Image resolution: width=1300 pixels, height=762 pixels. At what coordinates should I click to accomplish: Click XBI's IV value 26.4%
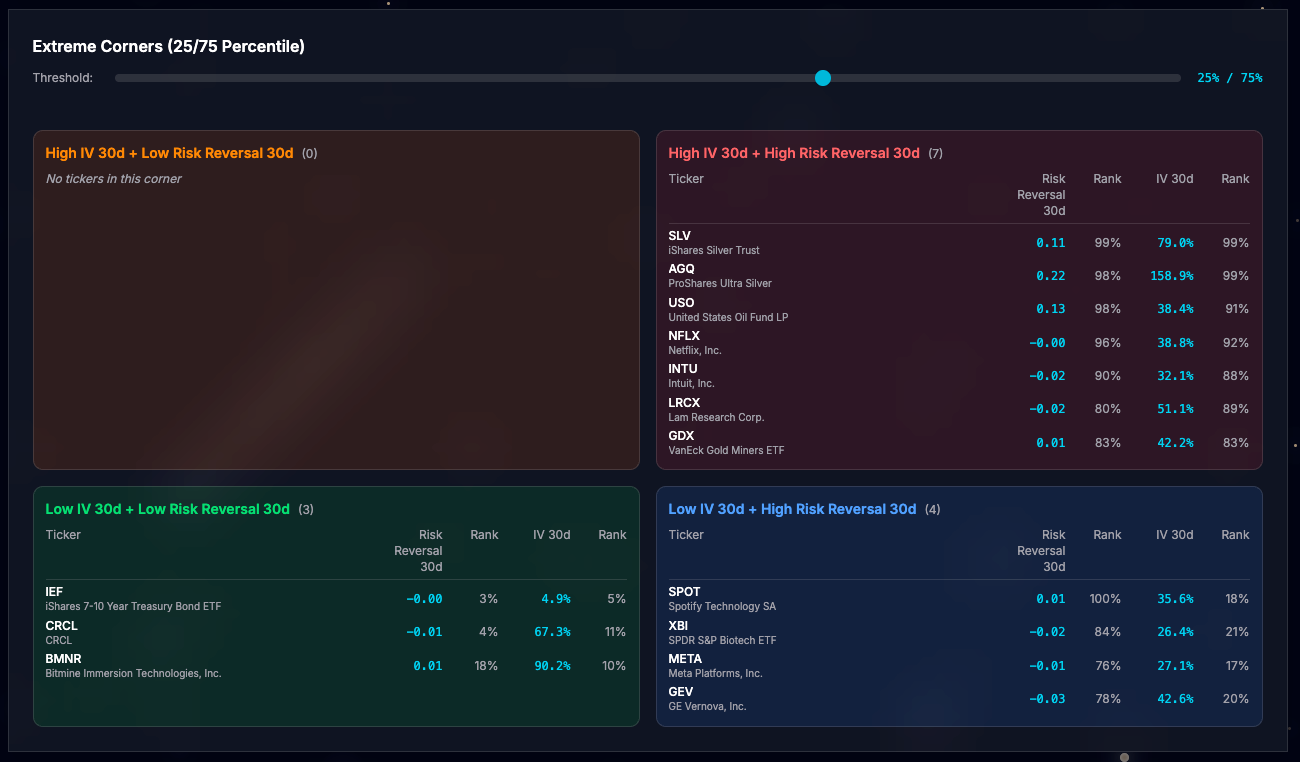[1175, 632]
